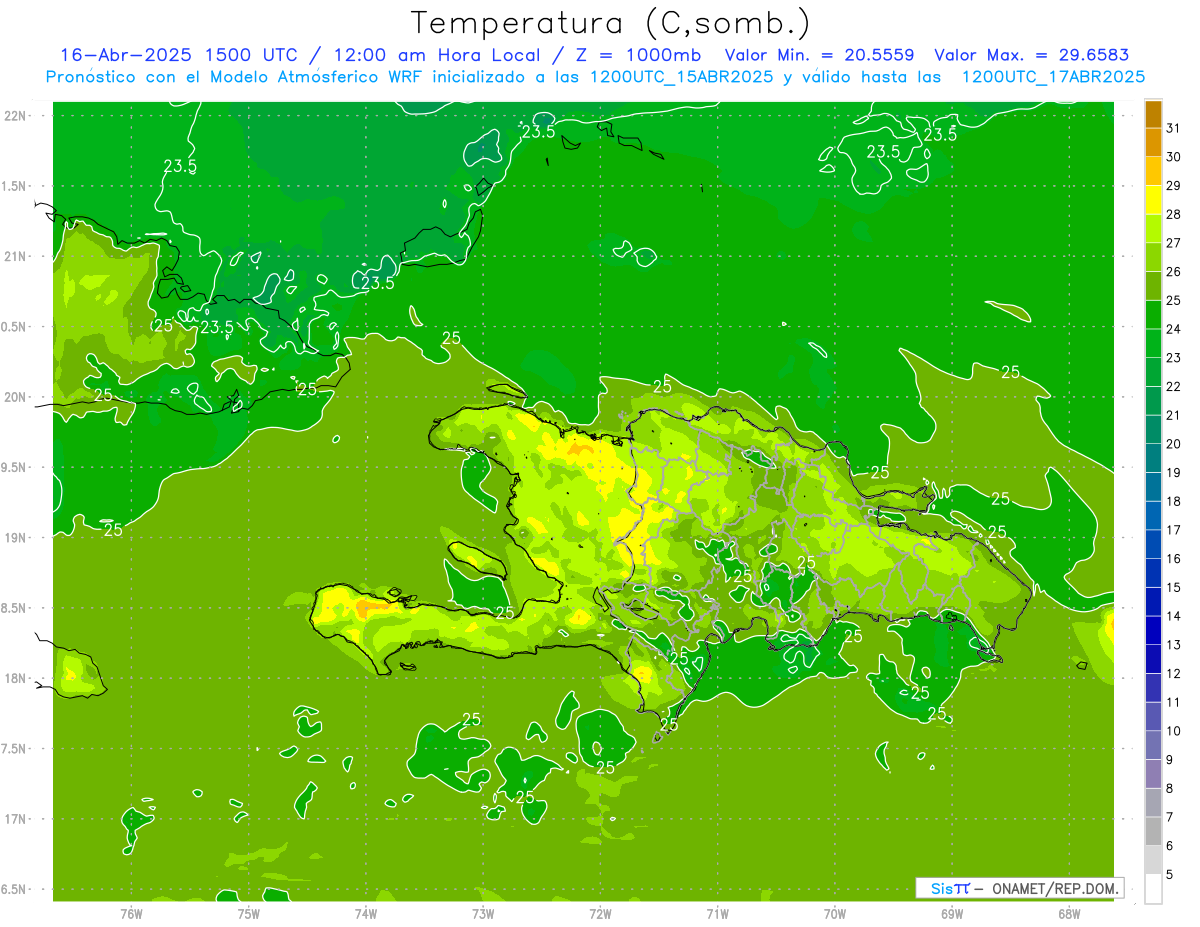Click the 68W longitude axis label
The height and width of the screenshot is (927, 1200).
coord(1069,914)
